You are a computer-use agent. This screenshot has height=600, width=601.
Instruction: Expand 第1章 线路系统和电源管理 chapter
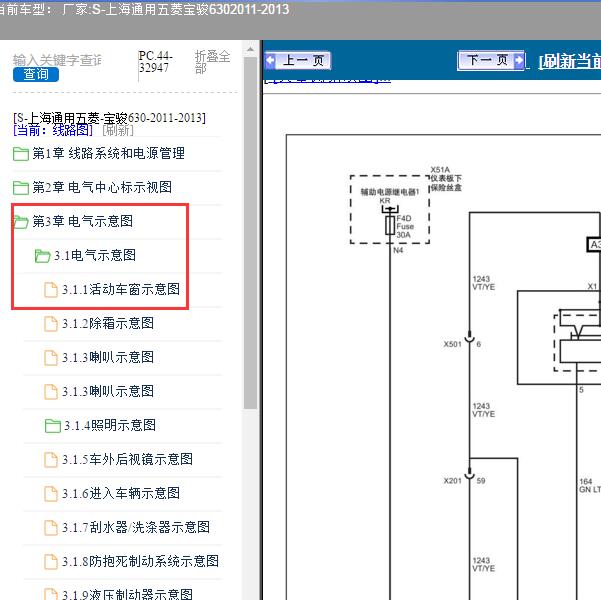point(108,153)
